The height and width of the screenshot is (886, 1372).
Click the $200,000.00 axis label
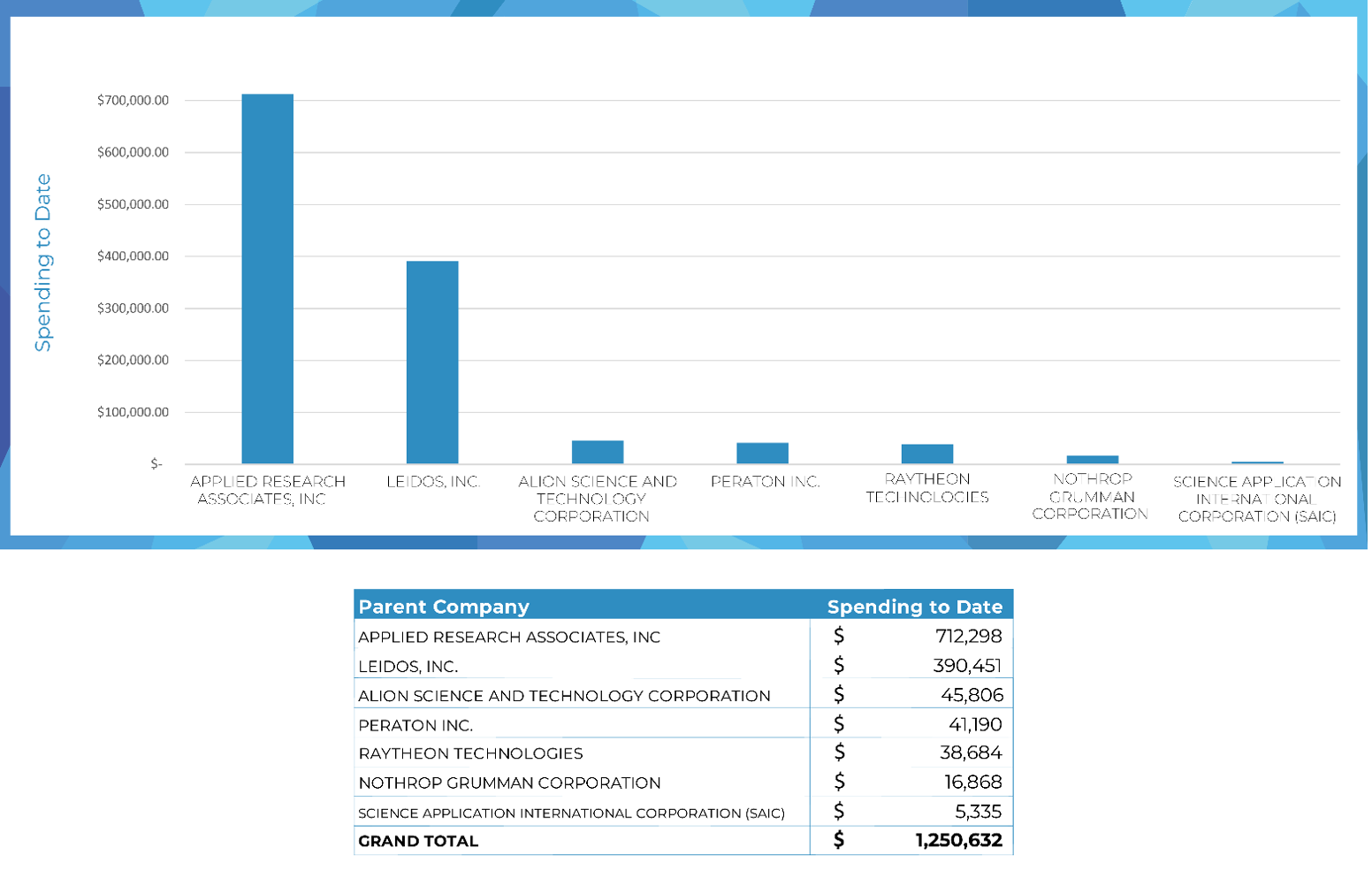point(133,360)
